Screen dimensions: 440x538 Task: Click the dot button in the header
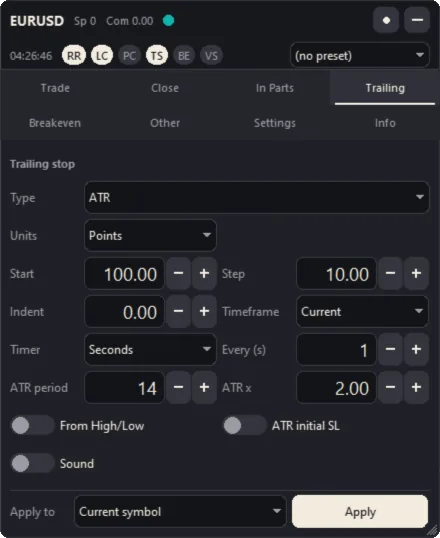pos(386,20)
